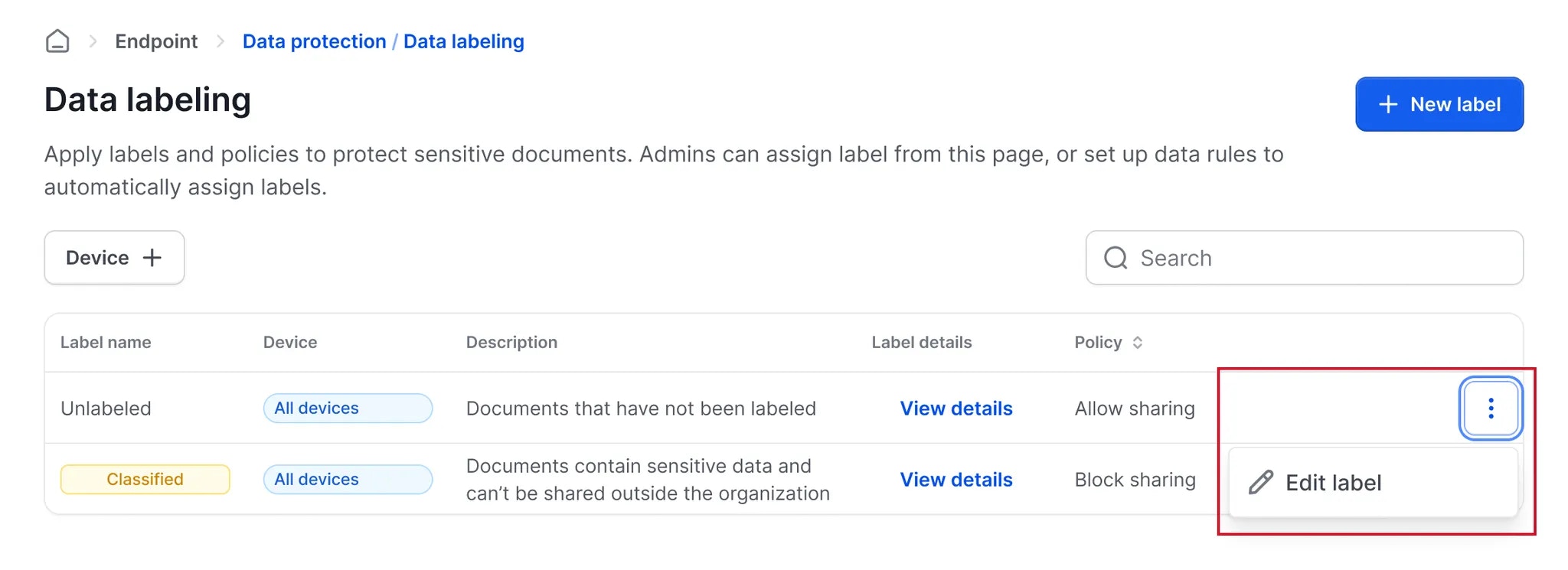1568x570 pixels.
Task: Click inside the Search field
Action: 1302,258
